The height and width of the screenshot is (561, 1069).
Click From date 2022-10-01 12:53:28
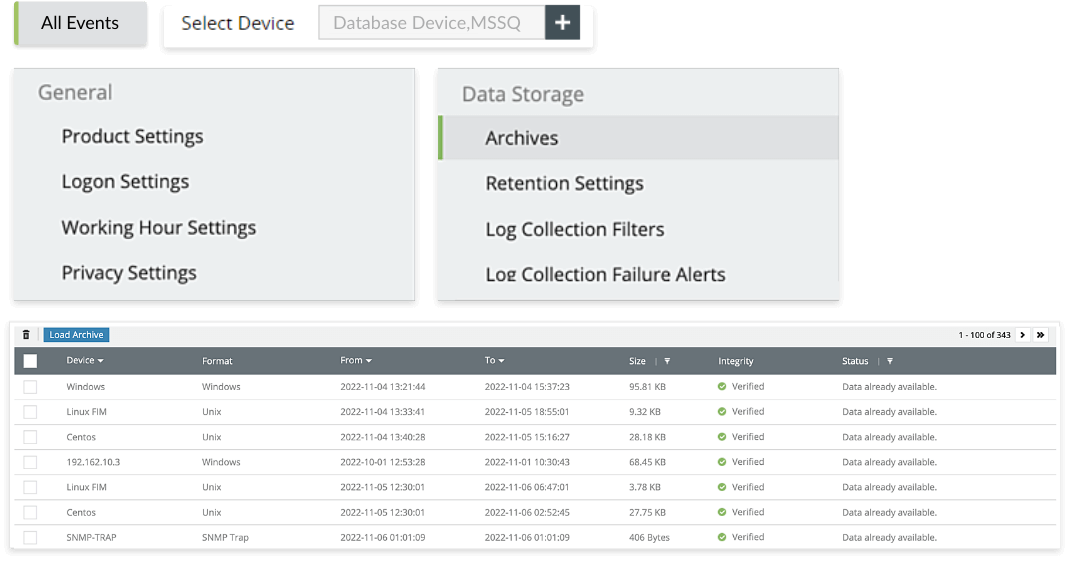tap(382, 461)
